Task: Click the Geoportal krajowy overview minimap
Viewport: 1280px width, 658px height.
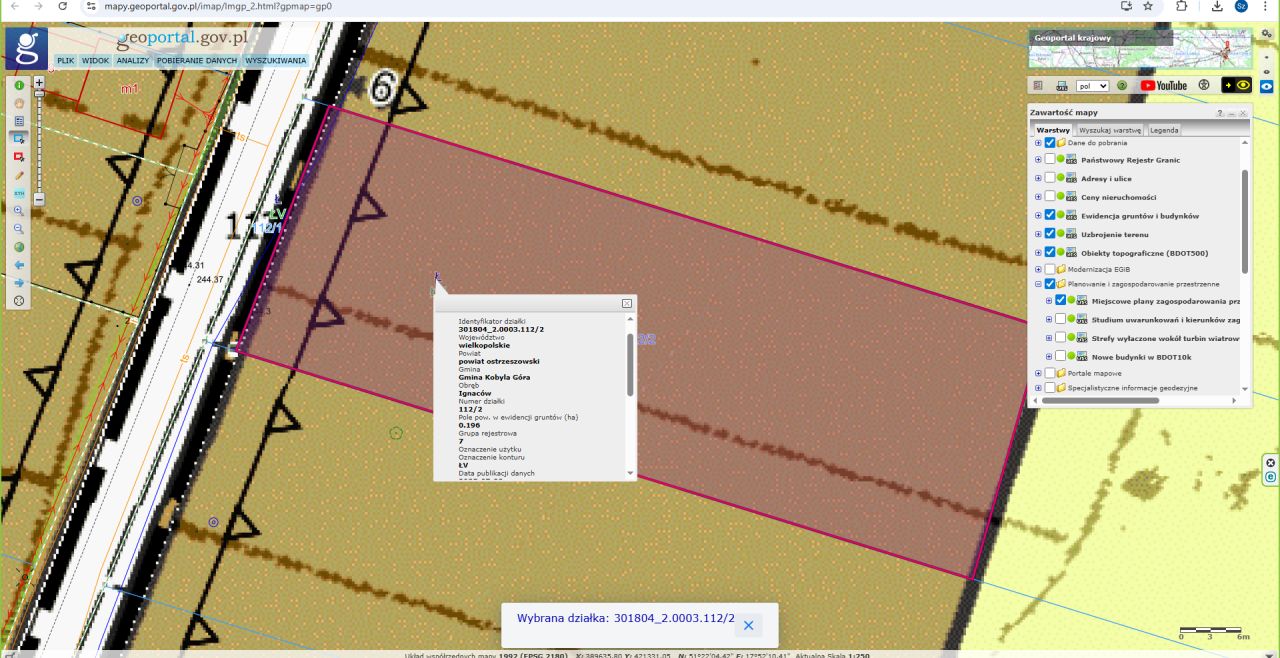Action: (1140, 49)
